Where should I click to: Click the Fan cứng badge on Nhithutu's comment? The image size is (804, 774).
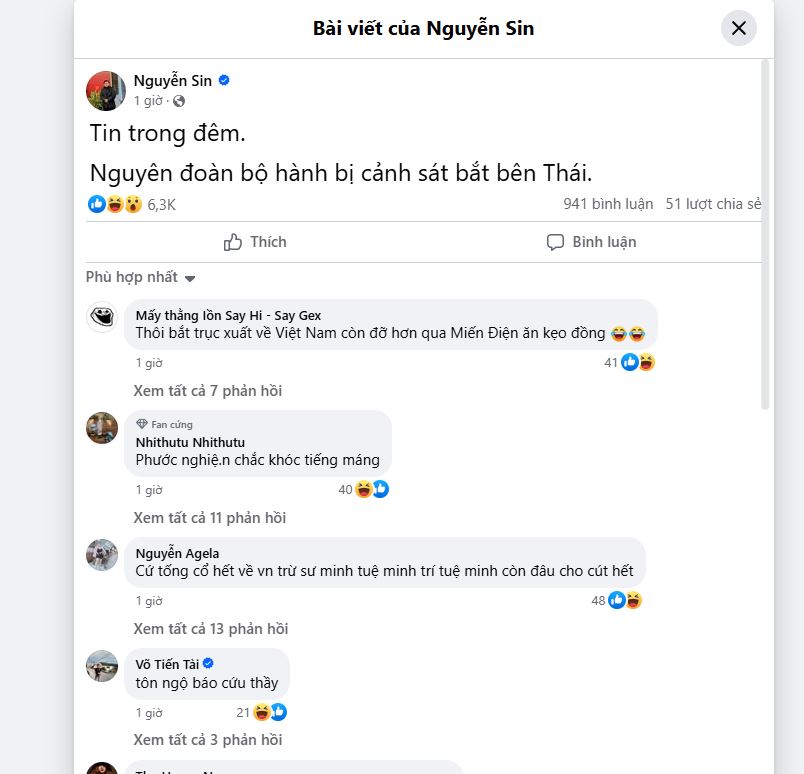click(x=167, y=424)
